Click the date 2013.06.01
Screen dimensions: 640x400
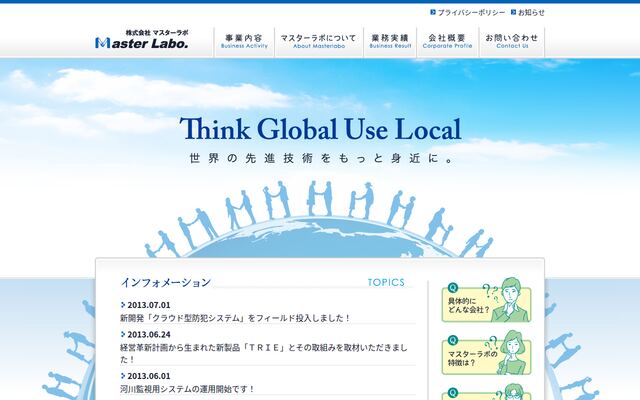[149, 376]
